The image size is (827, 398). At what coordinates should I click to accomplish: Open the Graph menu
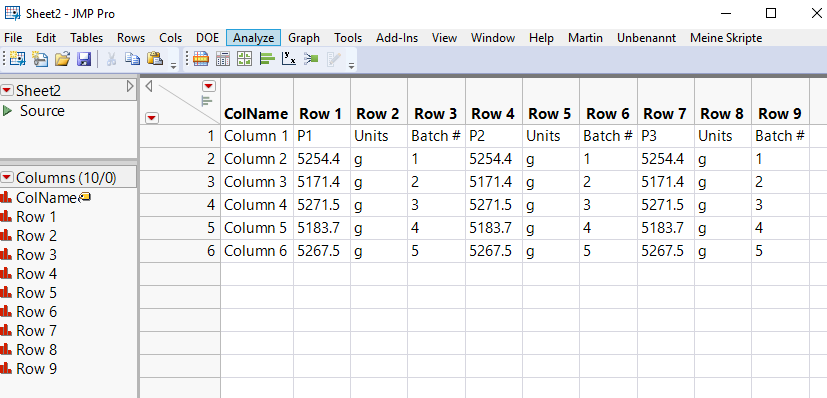[x=304, y=38]
